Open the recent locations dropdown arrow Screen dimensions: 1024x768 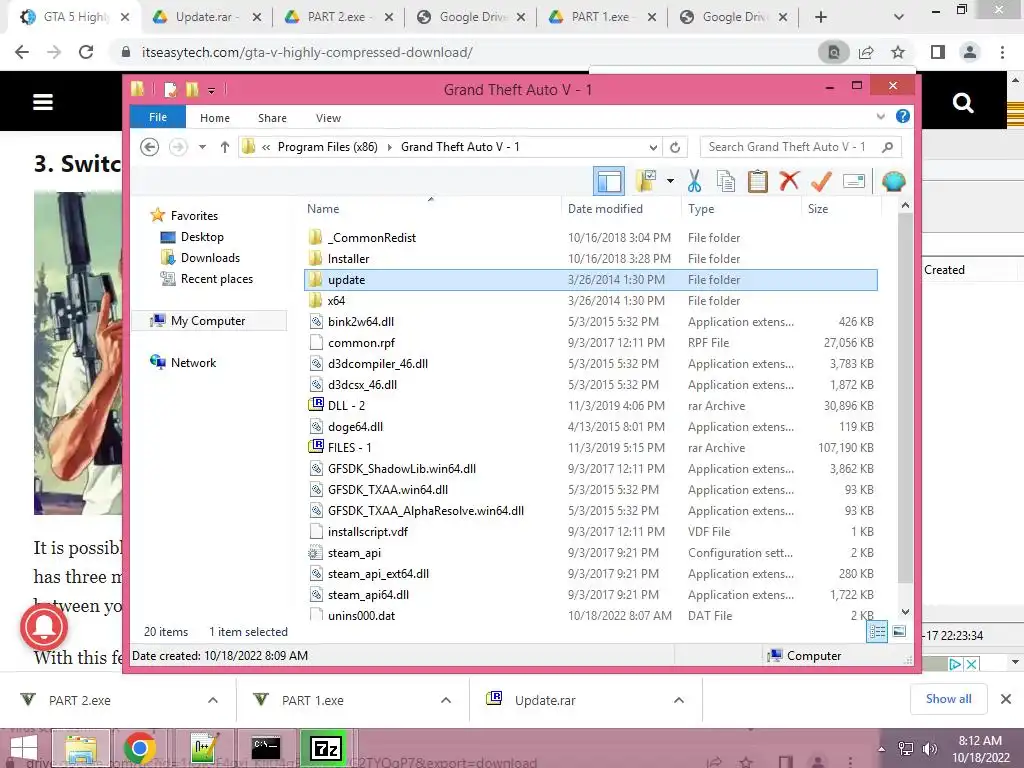tap(202, 147)
